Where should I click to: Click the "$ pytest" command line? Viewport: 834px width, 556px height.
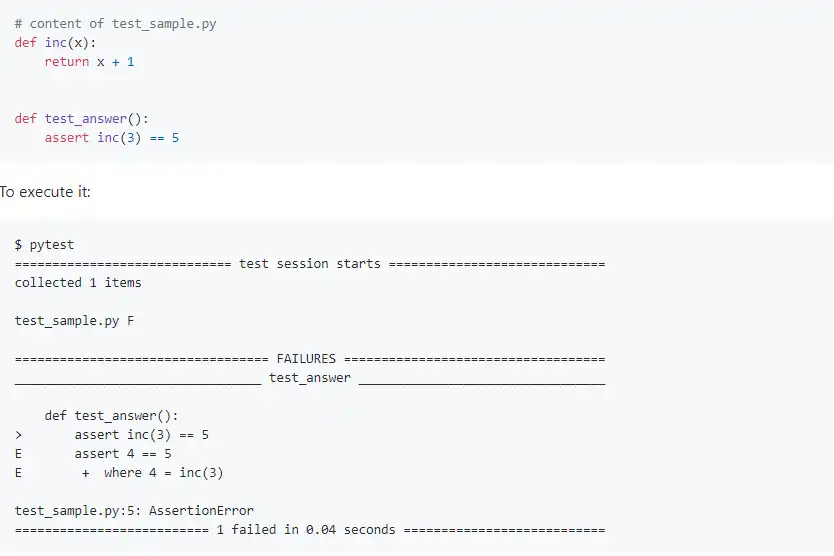(x=45, y=244)
